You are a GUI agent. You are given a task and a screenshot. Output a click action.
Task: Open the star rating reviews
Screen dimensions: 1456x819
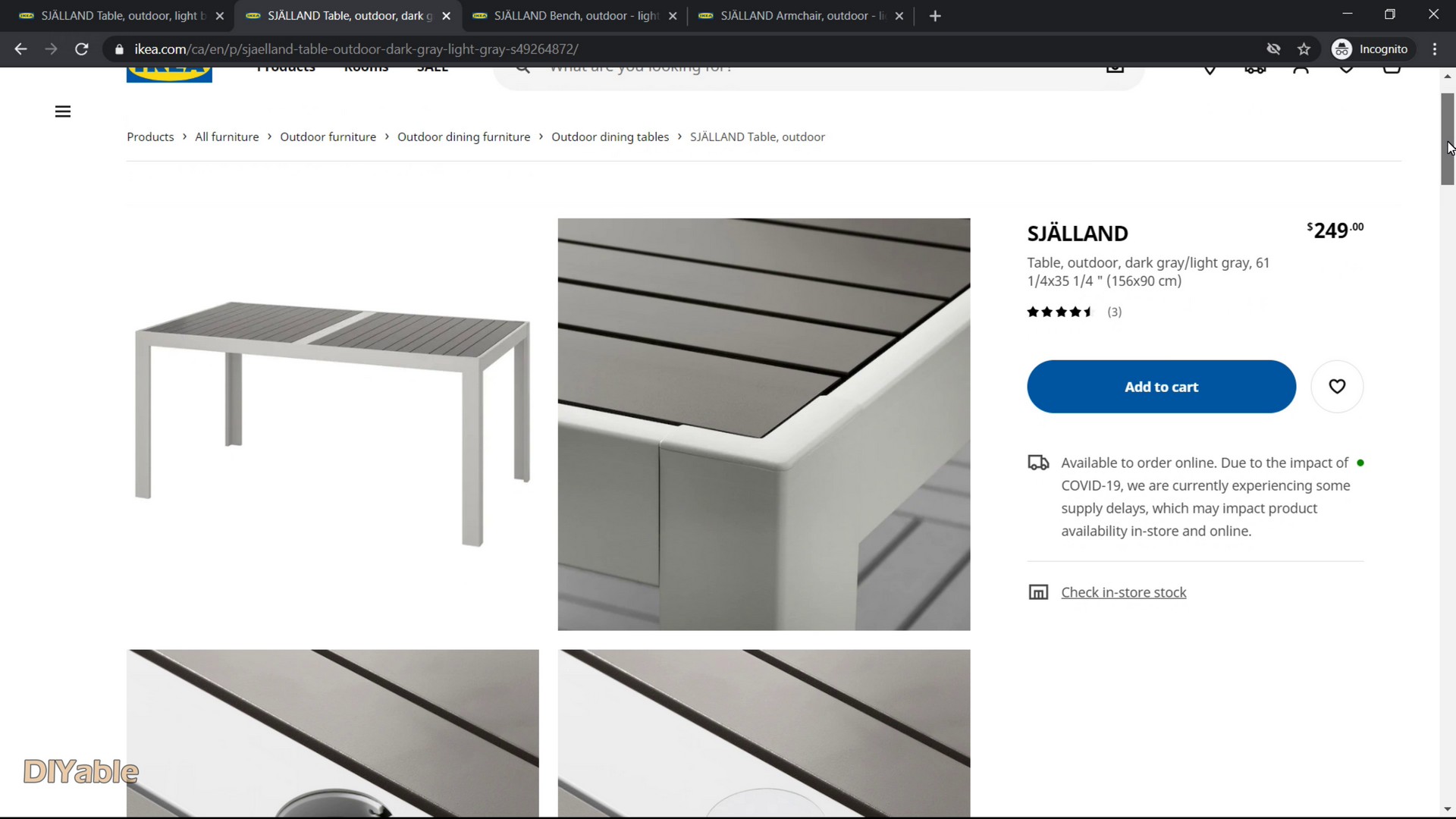(1059, 312)
